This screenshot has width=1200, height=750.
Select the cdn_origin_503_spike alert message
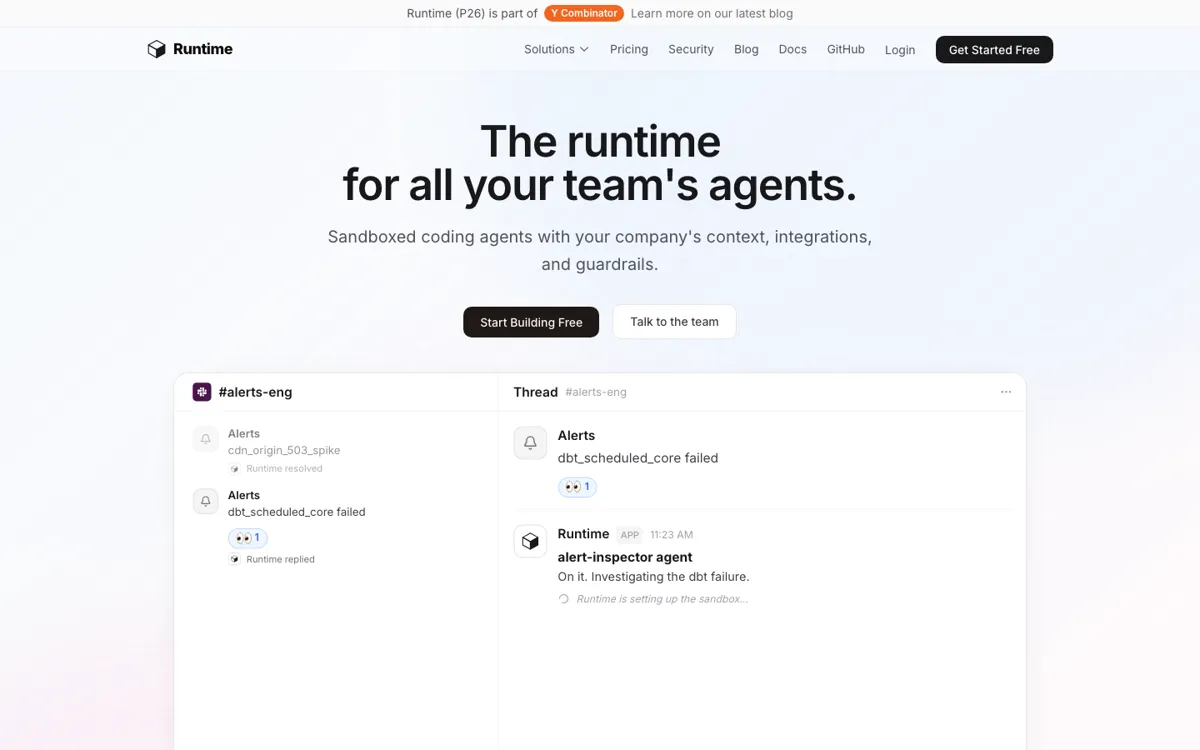tap(284, 450)
